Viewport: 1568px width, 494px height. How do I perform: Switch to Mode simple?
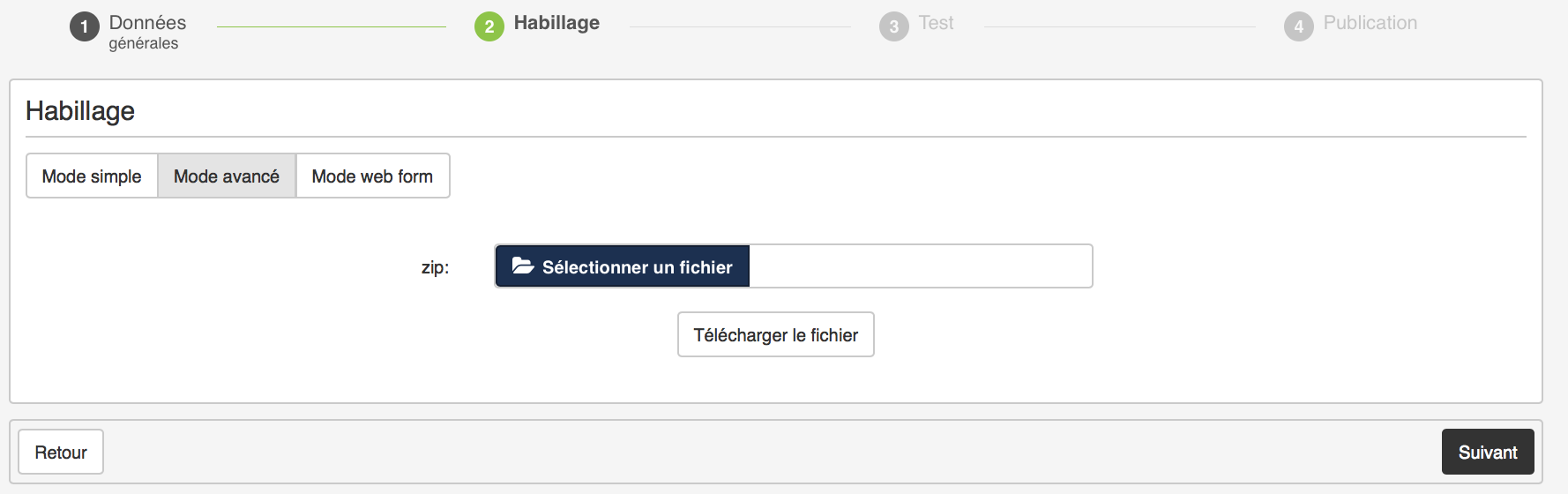click(92, 176)
